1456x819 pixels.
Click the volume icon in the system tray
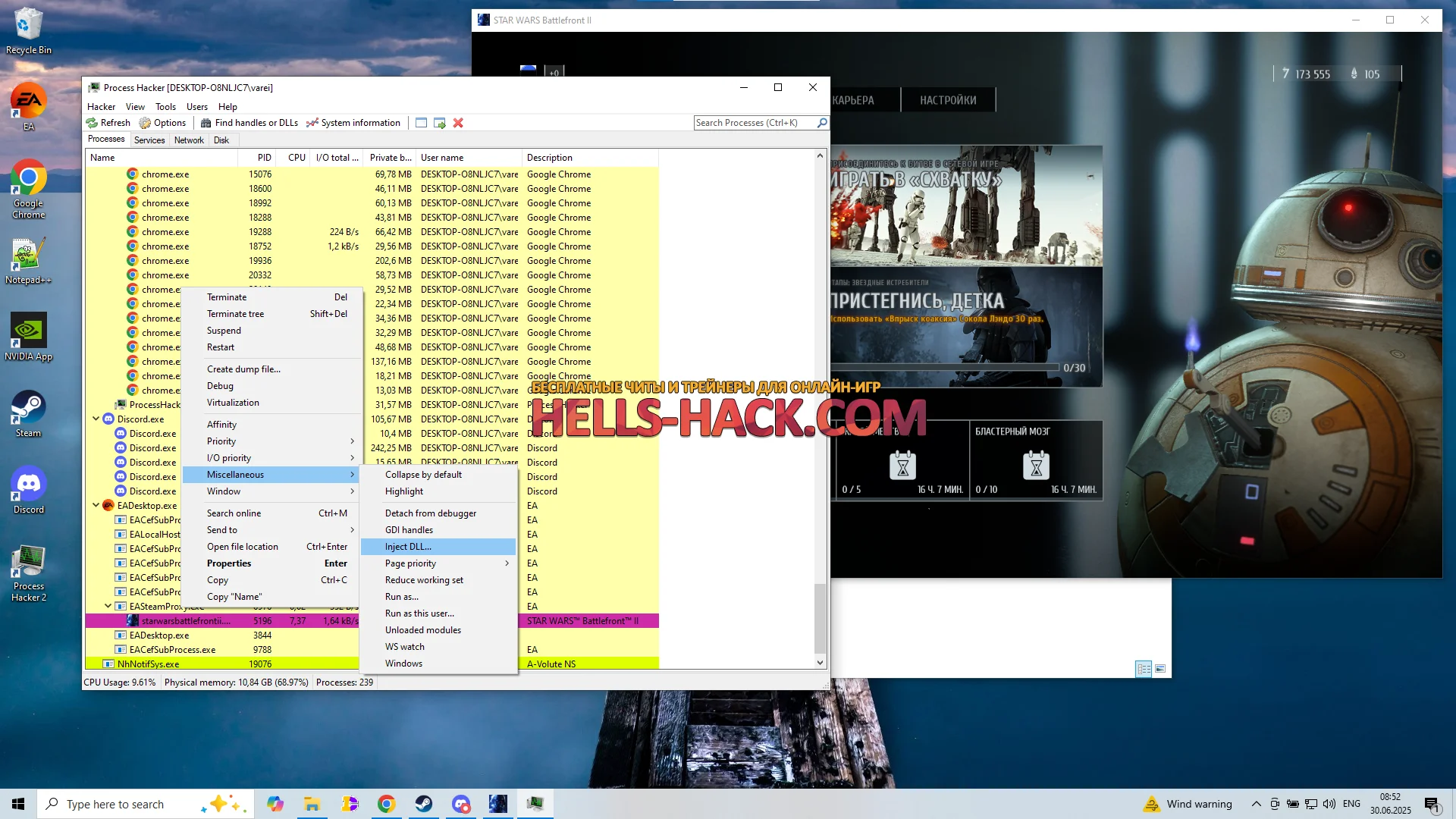click(x=1329, y=804)
